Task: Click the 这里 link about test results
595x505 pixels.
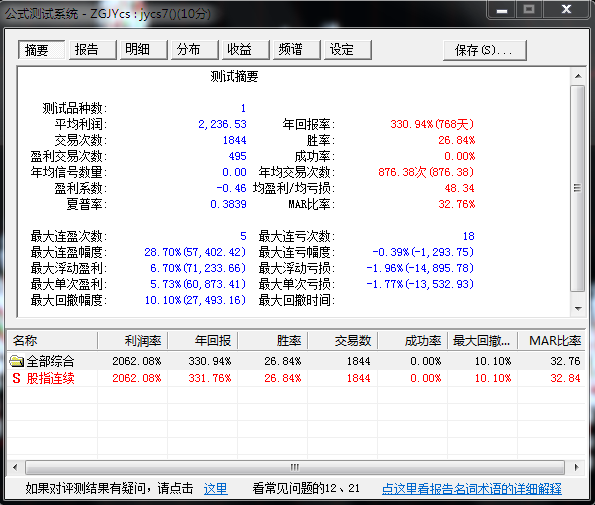Action: point(216,488)
